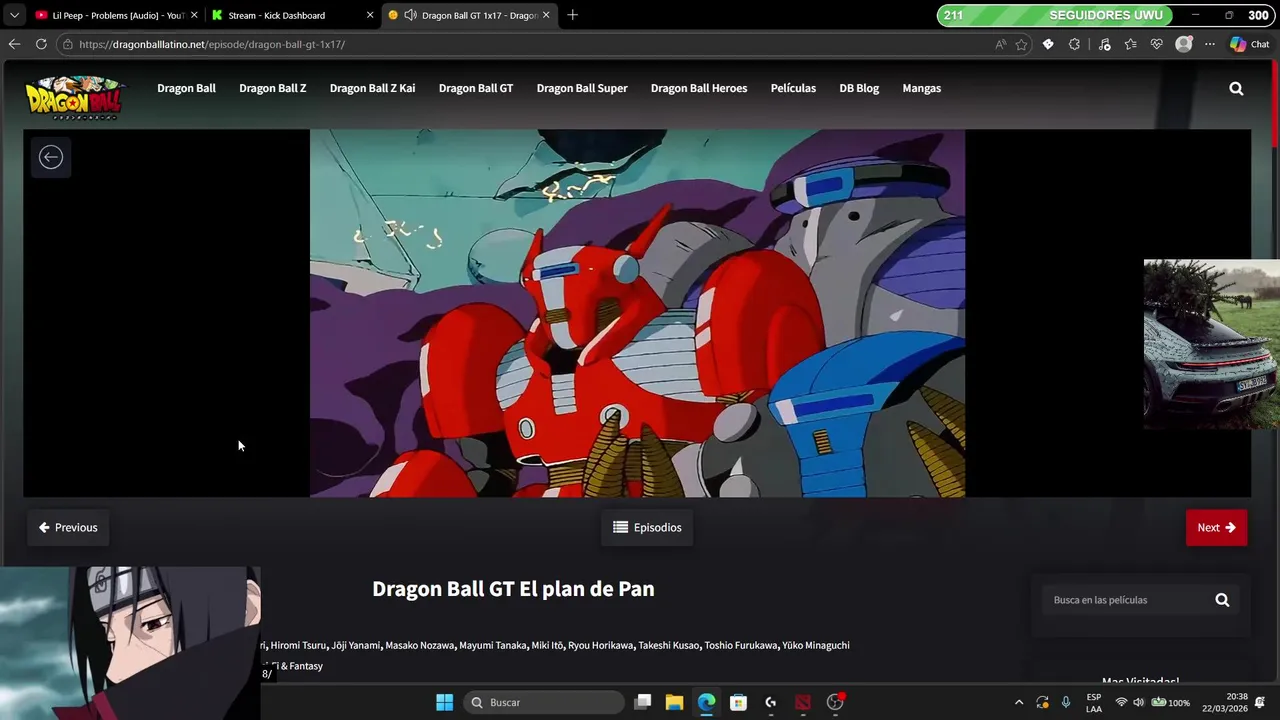Show hidden tray icons chevron
The height and width of the screenshot is (720, 1280).
(1019, 702)
